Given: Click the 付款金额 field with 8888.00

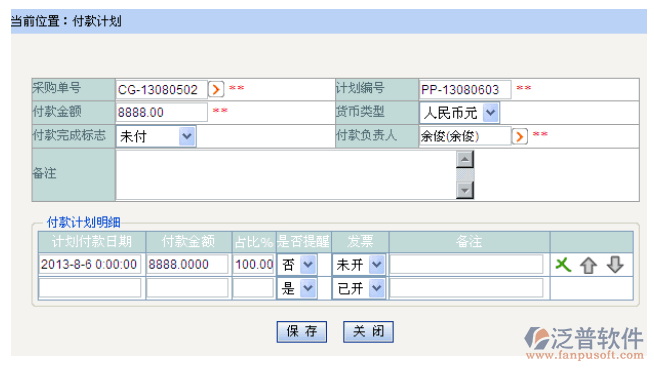Looking at the screenshot, I should [x=161, y=112].
